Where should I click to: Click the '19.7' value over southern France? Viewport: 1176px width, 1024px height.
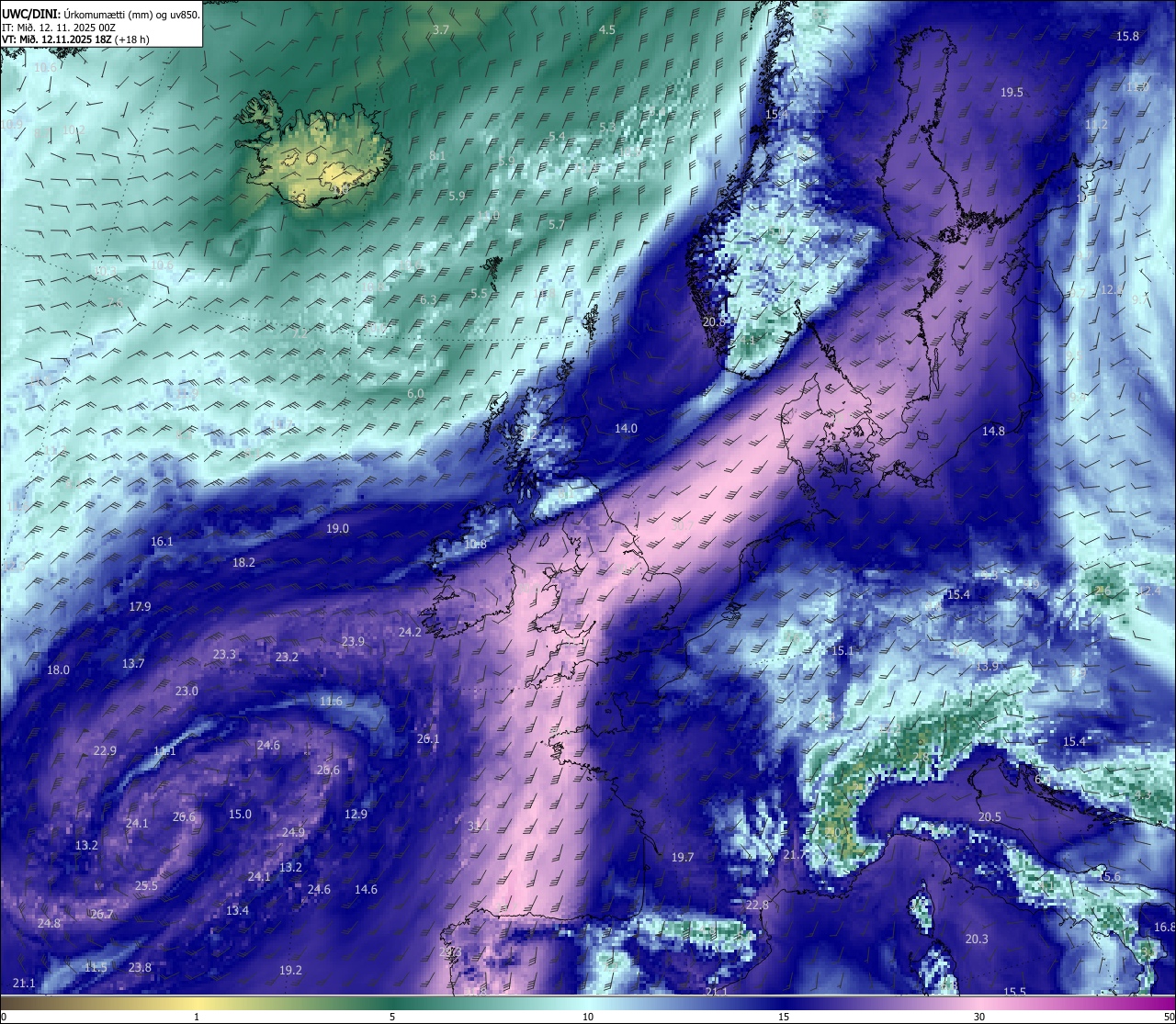[682, 858]
